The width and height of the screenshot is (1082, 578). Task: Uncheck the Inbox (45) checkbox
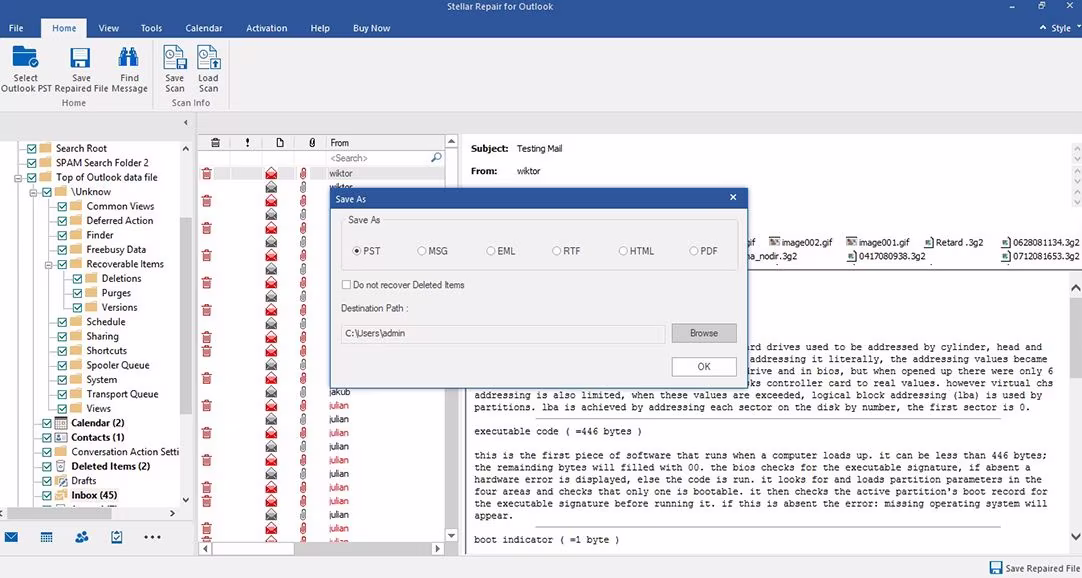[x=46, y=495]
